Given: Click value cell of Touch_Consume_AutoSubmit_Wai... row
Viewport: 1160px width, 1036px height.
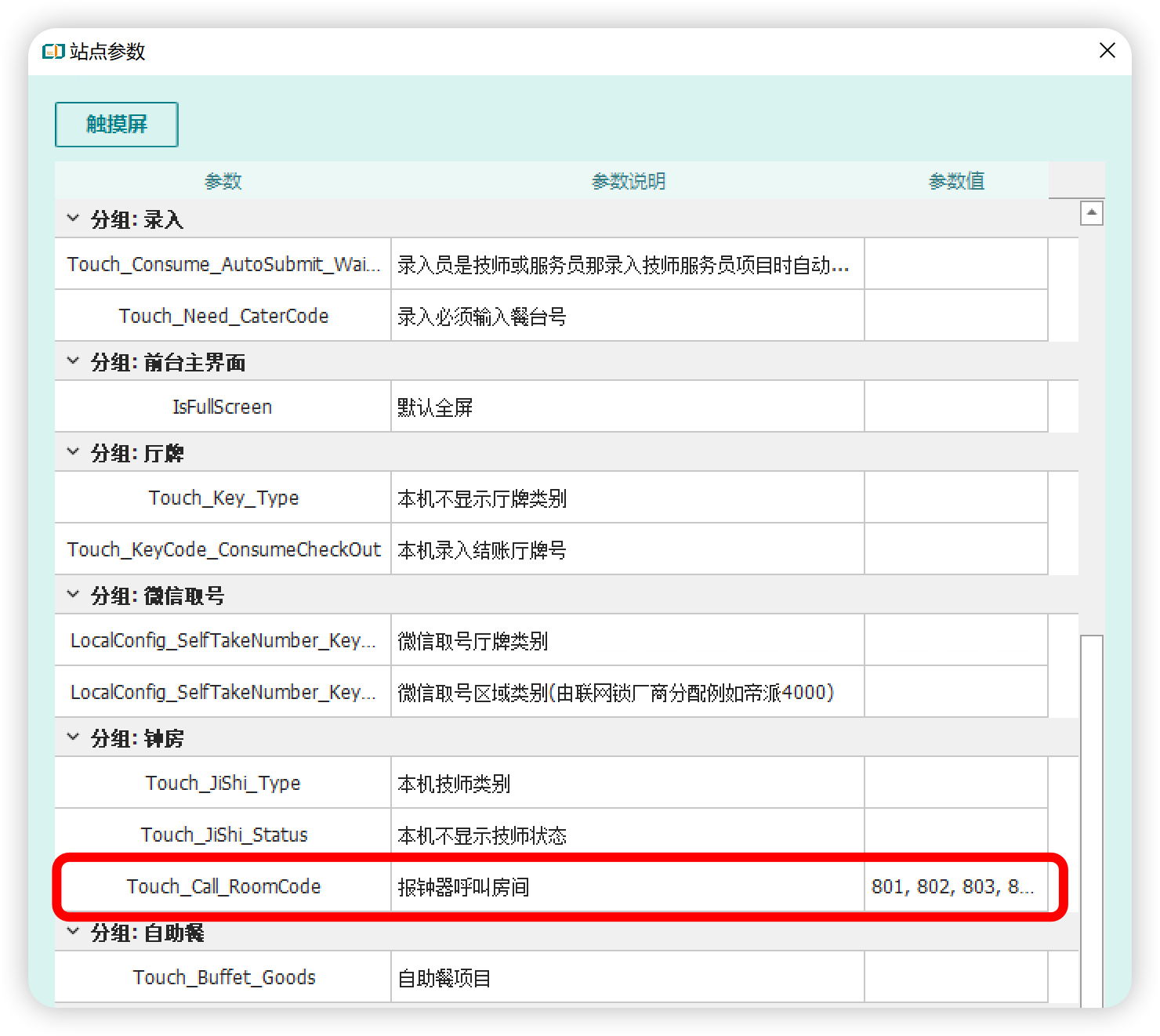Looking at the screenshot, I should tap(956, 264).
